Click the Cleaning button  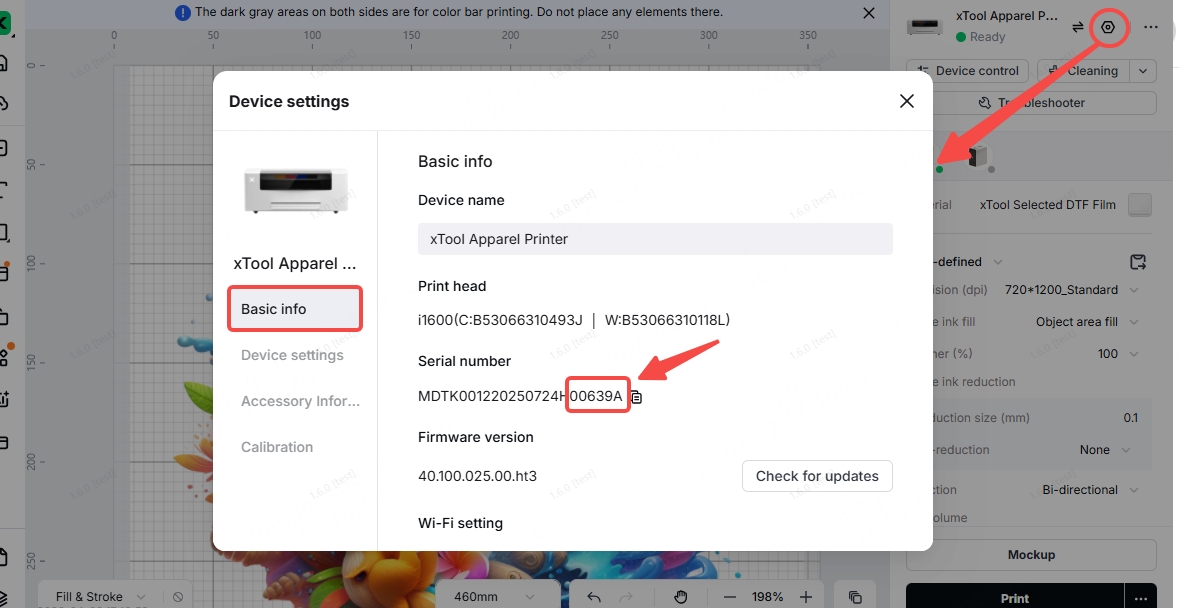click(1084, 71)
